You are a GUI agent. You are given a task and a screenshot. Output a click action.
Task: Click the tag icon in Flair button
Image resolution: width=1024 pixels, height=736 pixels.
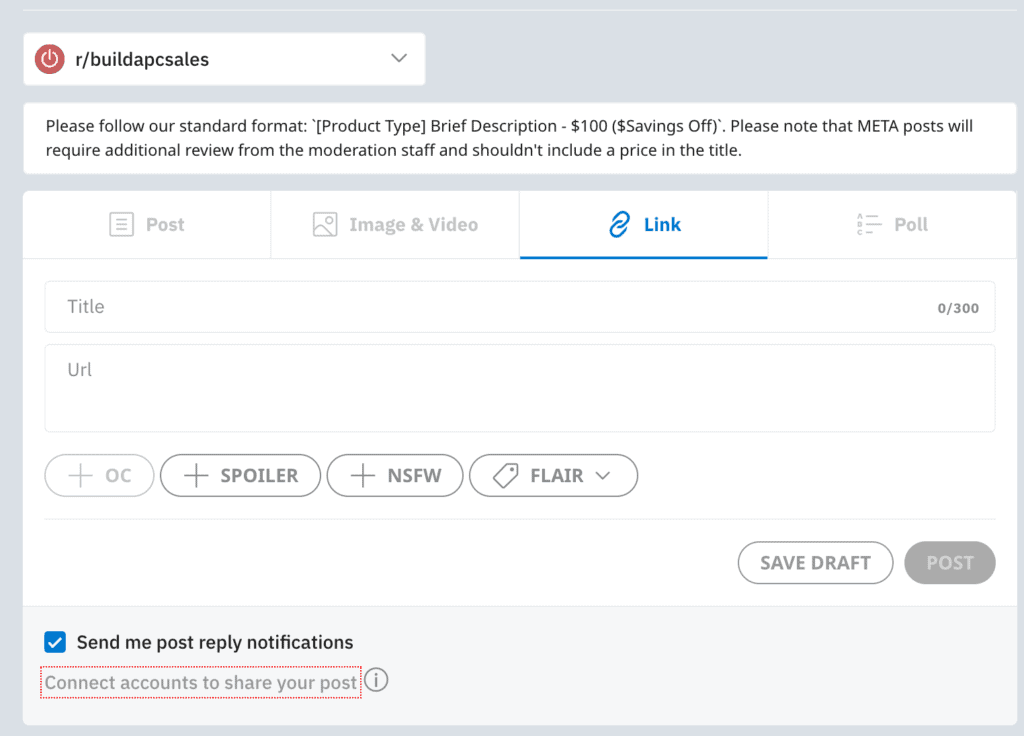click(x=506, y=476)
